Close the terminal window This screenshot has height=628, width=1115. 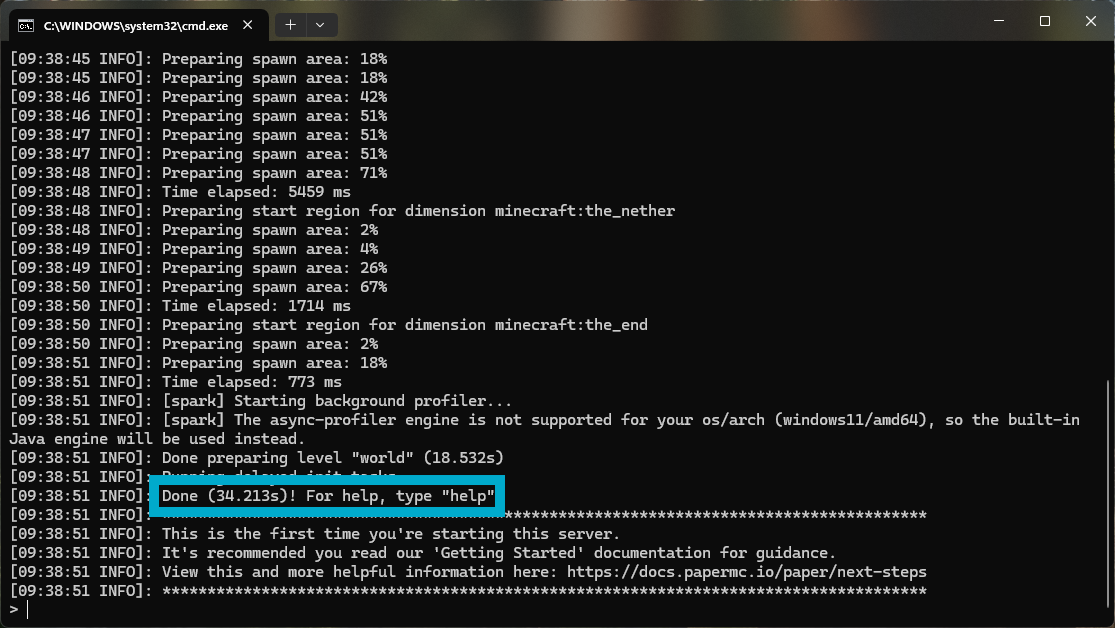pyautogui.click(x=1089, y=21)
